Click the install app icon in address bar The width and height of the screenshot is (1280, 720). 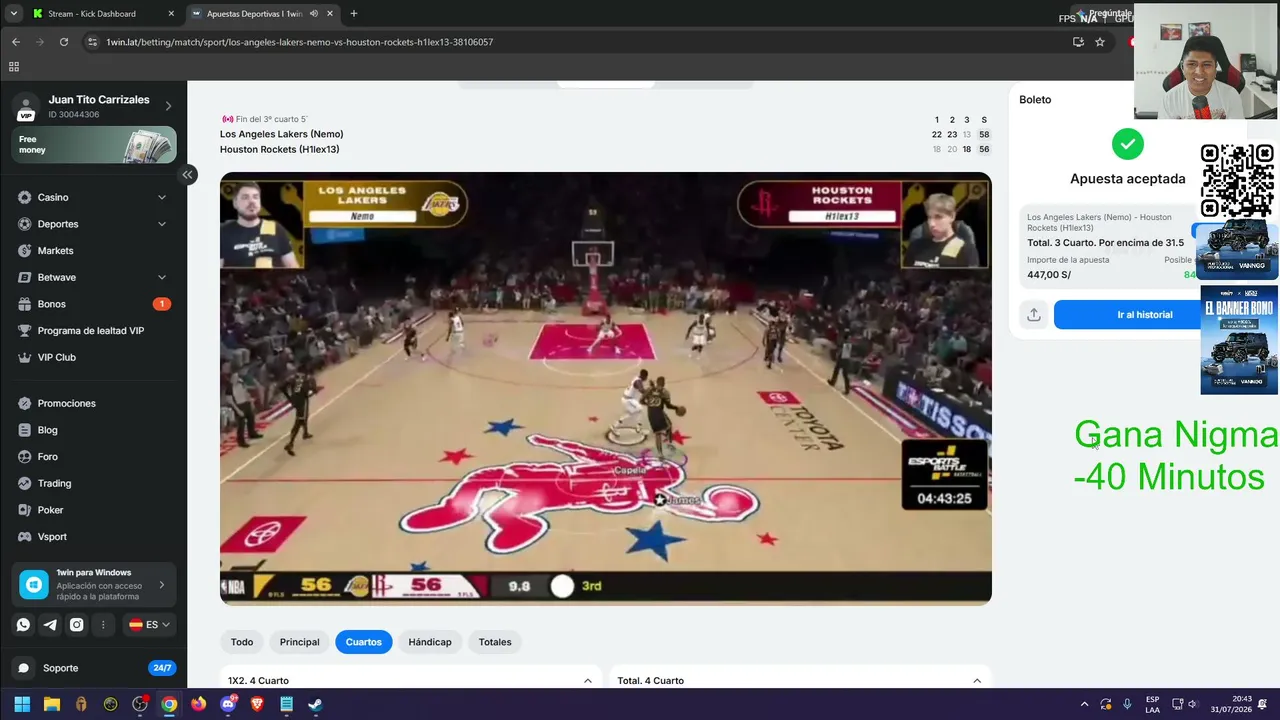pyautogui.click(x=1078, y=42)
